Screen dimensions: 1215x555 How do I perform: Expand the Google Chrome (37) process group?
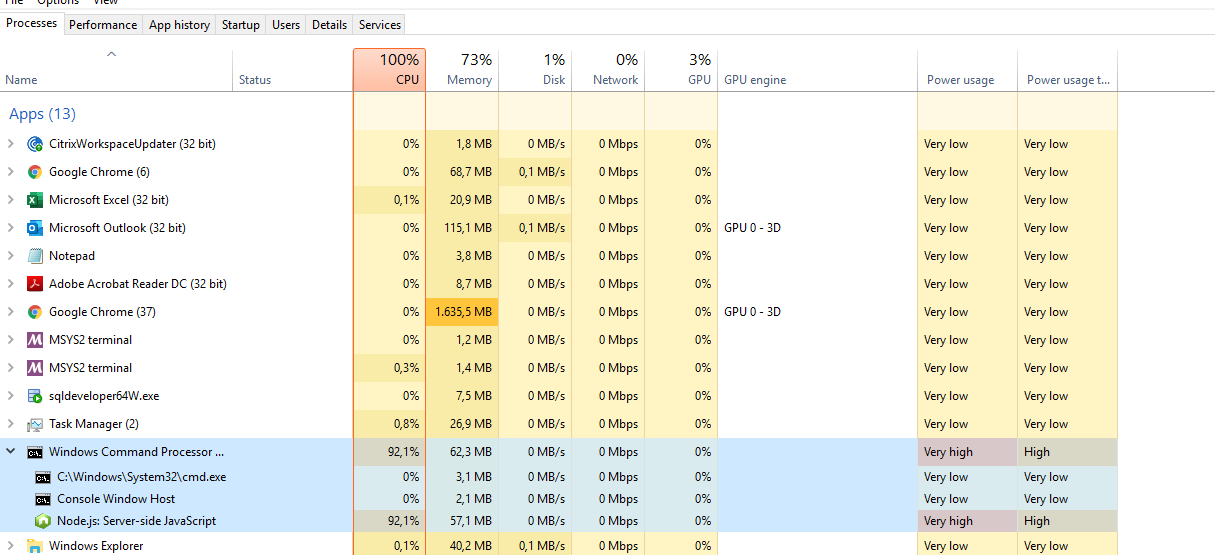(x=11, y=312)
